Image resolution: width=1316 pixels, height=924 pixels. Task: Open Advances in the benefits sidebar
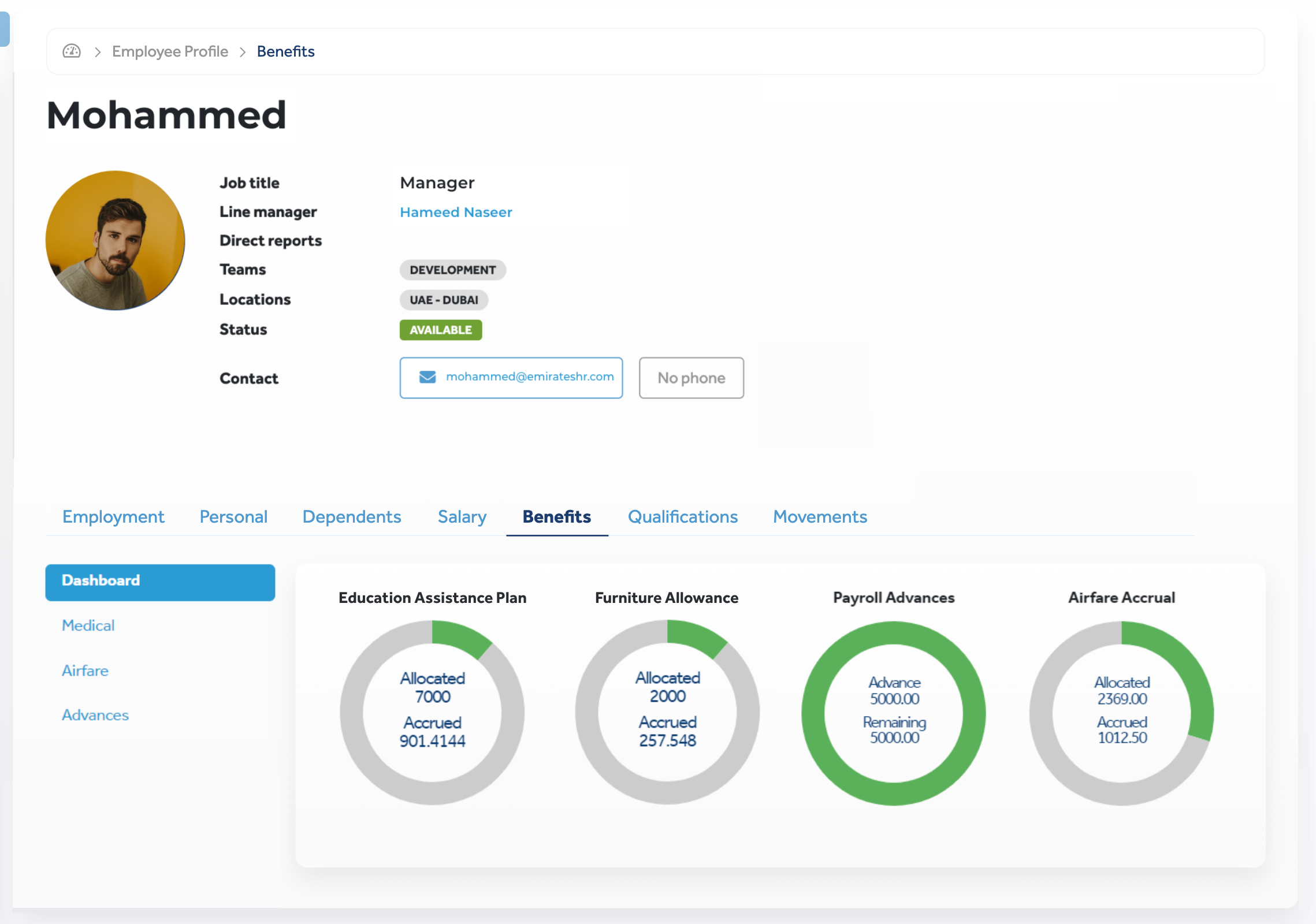pyautogui.click(x=95, y=715)
